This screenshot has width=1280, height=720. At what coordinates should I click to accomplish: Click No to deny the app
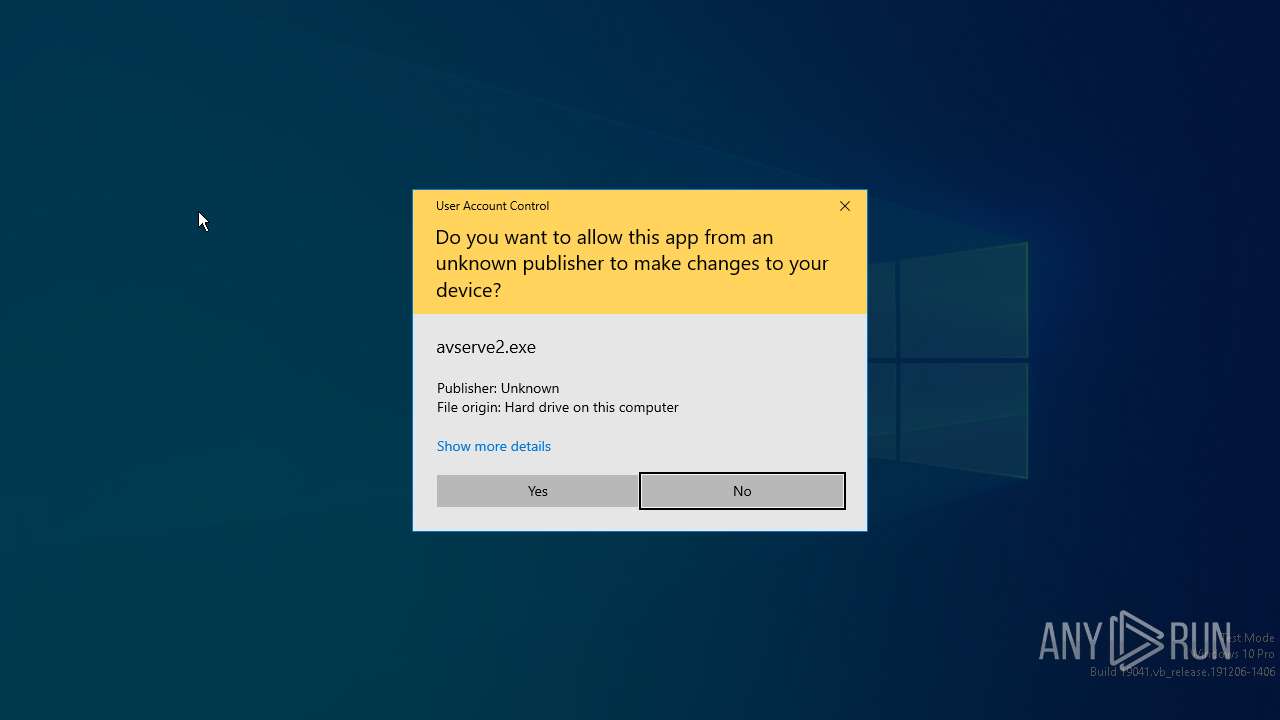(x=742, y=491)
